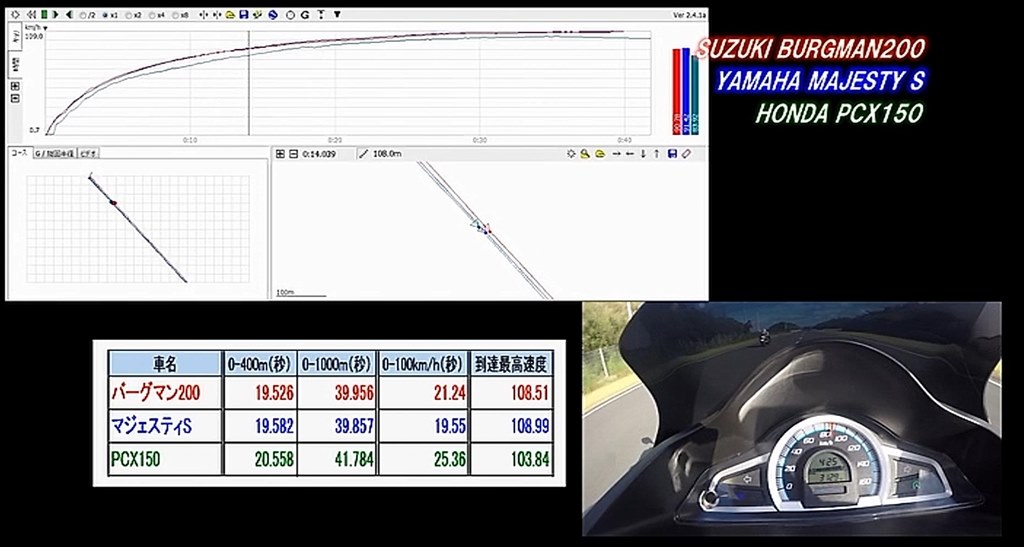Switch to the G / 旋回半径 tab

[x=54, y=154]
